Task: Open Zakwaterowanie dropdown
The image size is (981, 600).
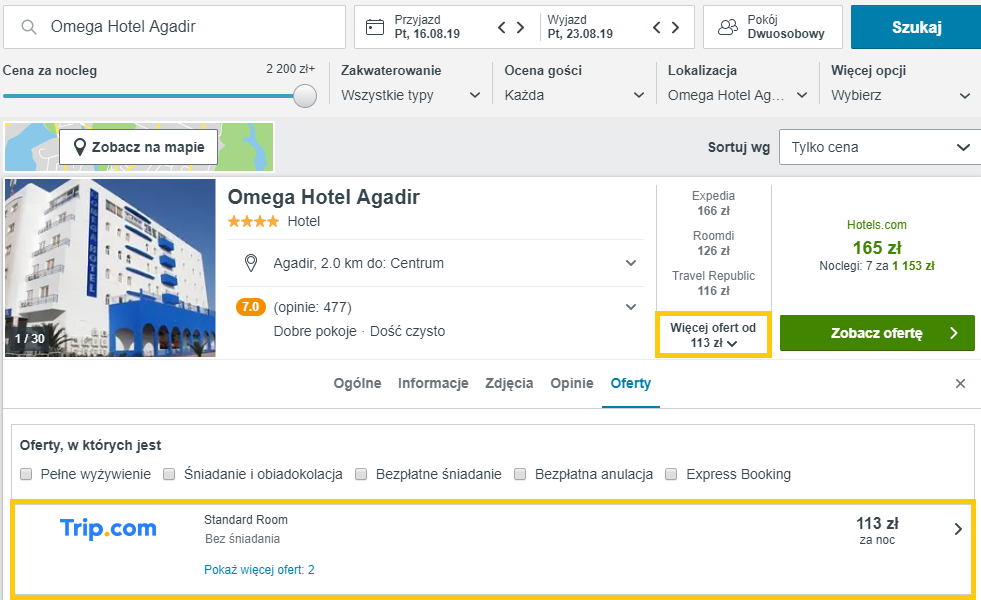Action: pyautogui.click(x=410, y=95)
